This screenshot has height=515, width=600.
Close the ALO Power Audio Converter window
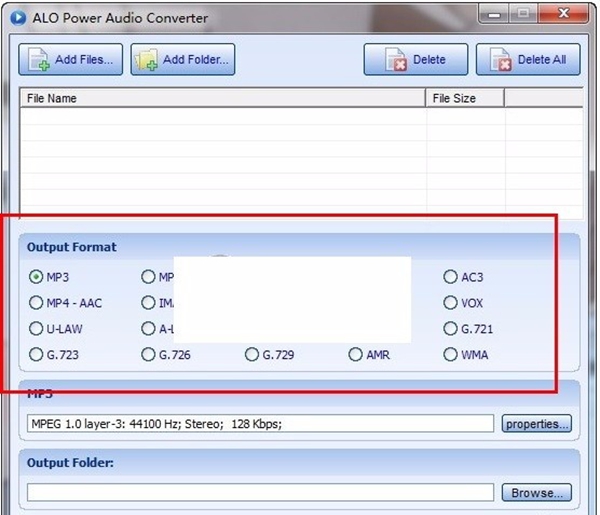pos(563,14)
